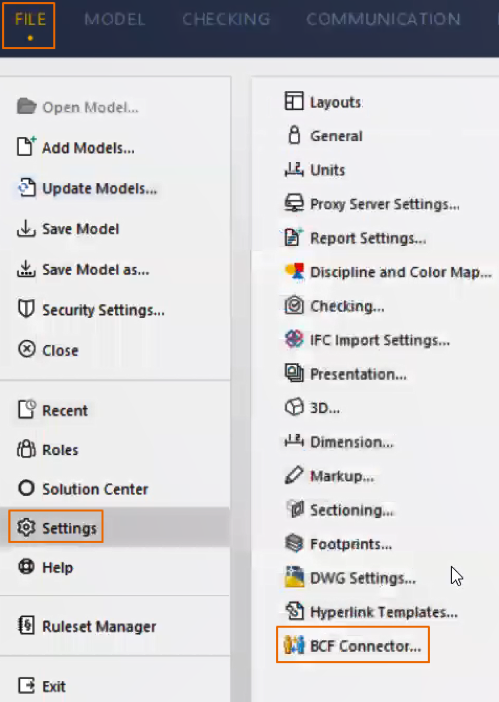Open the BCF Connector settings icon

(294, 645)
